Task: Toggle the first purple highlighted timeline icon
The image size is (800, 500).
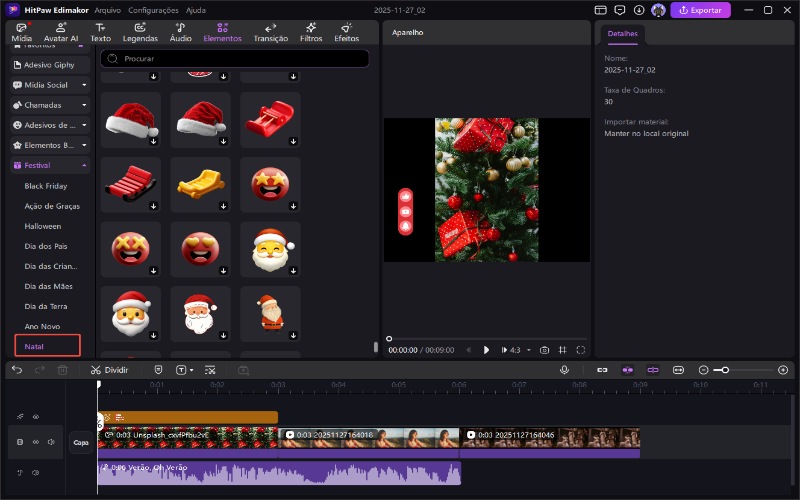Action: [628, 370]
